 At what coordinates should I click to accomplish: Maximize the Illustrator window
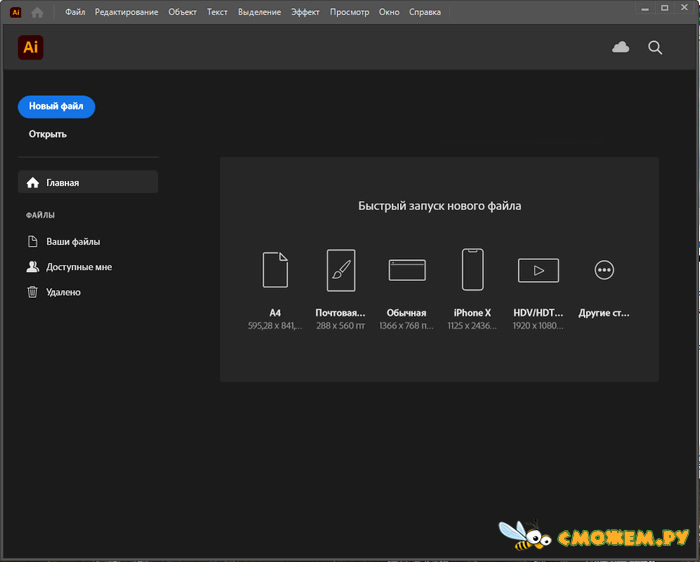pos(664,8)
